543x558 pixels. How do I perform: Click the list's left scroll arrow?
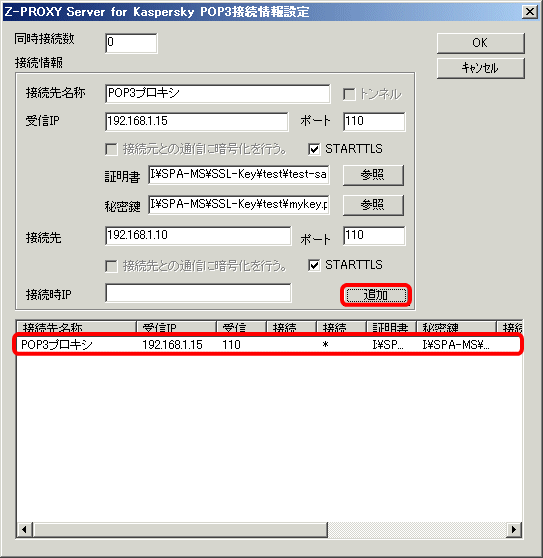point(25,530)
